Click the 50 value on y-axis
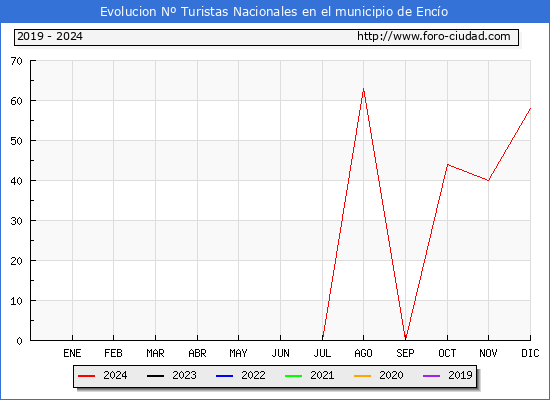This screenshot has width=550, height=400. [16, 141]
